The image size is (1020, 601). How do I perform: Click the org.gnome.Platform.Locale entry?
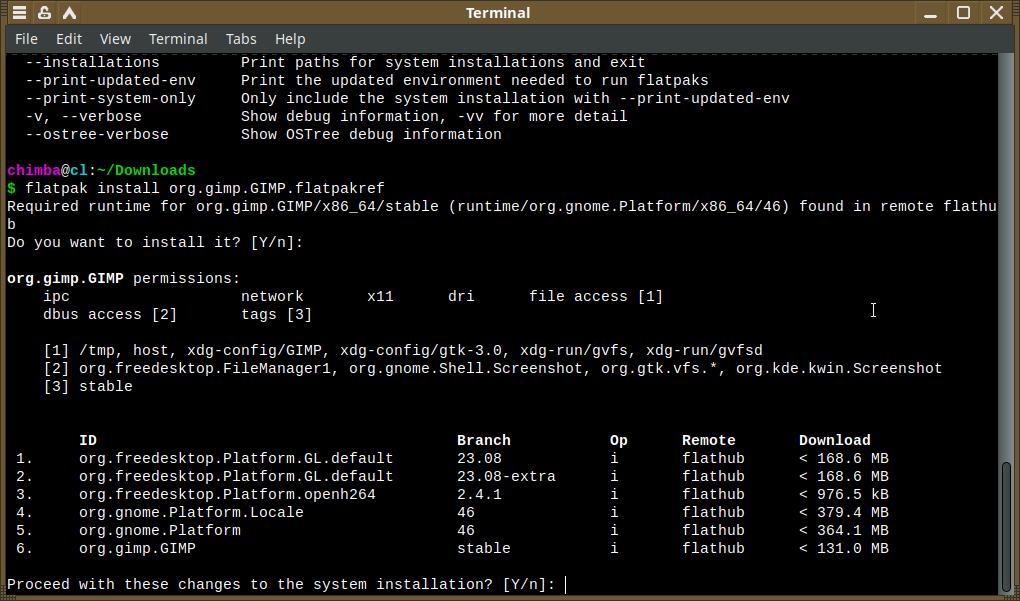pos(191,512)
